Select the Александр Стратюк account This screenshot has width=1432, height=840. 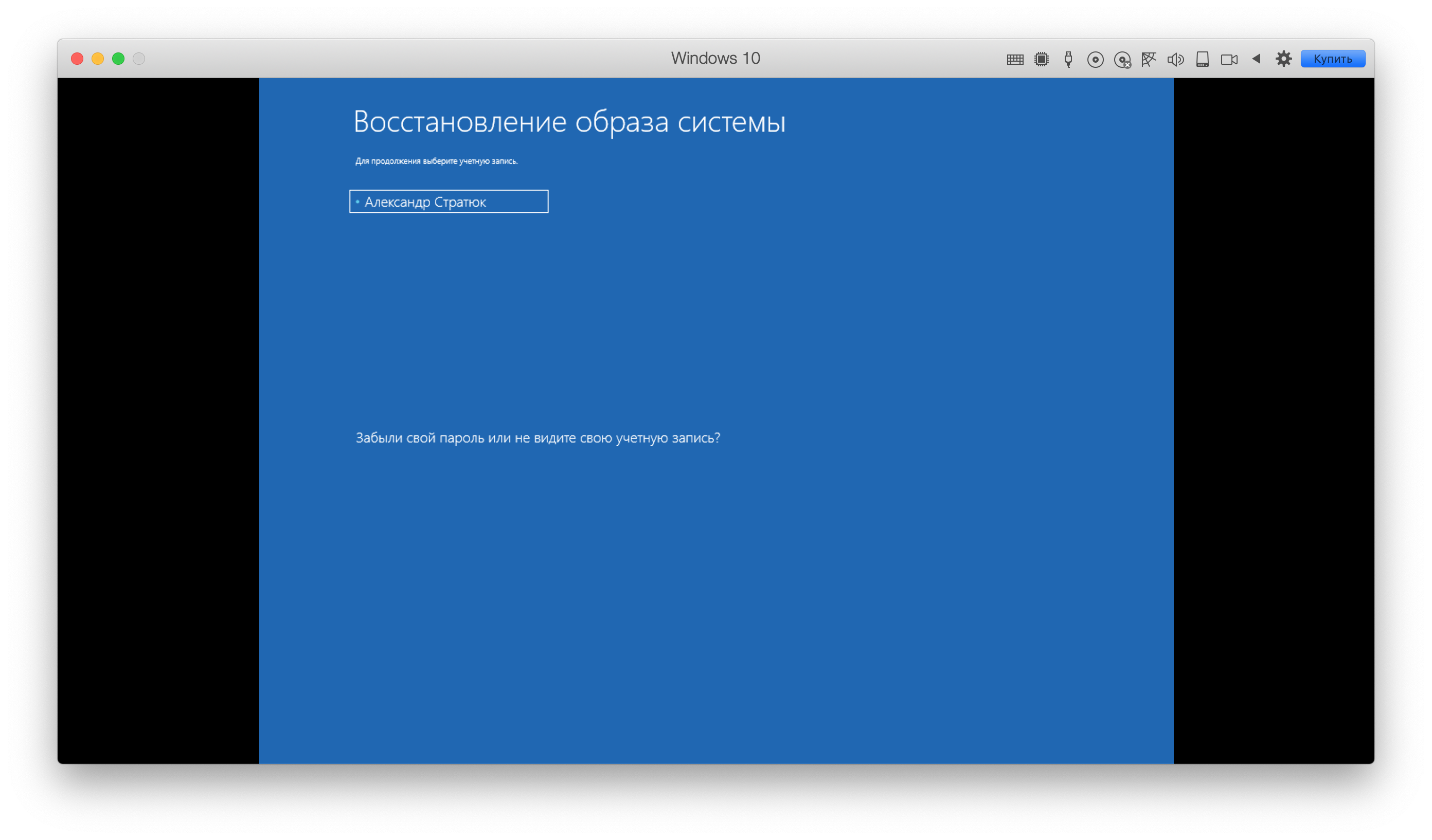click(449, 202)
